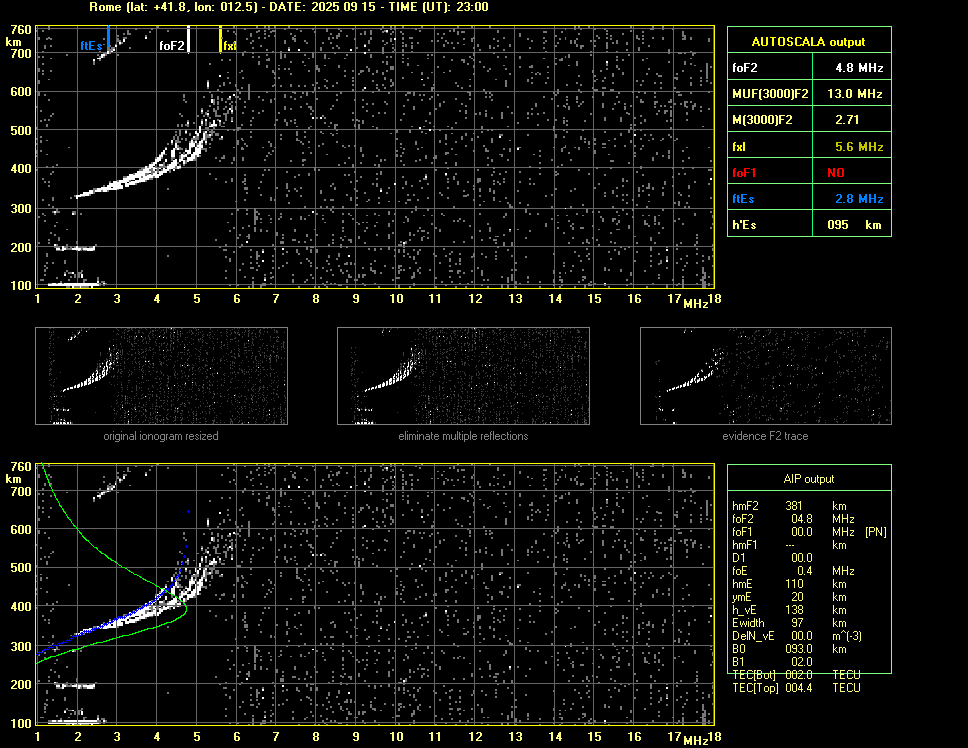Select the [PN] flag beside foF1

tap(875, 532)
